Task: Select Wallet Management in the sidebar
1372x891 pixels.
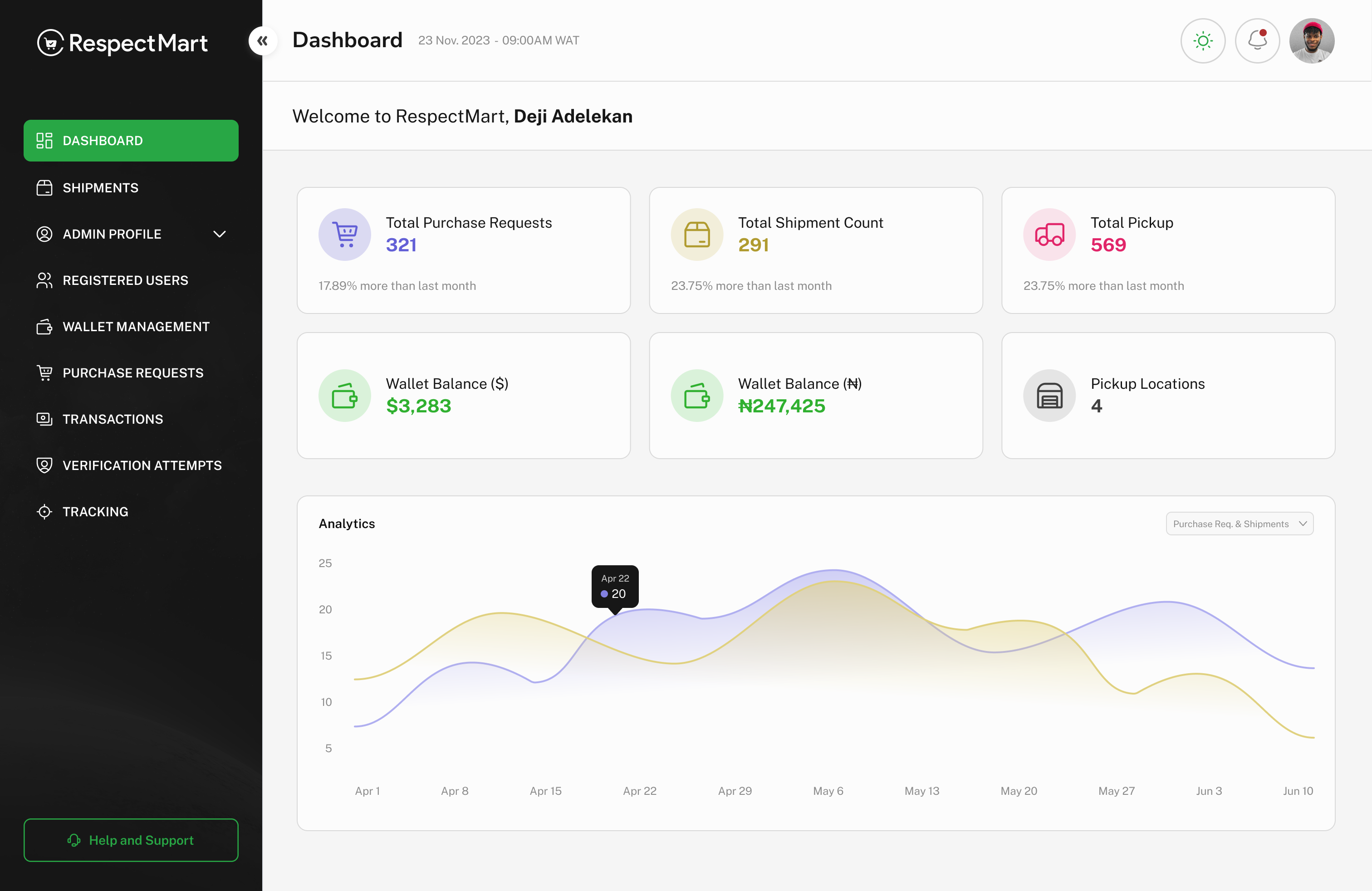Action: coord(136,327)
